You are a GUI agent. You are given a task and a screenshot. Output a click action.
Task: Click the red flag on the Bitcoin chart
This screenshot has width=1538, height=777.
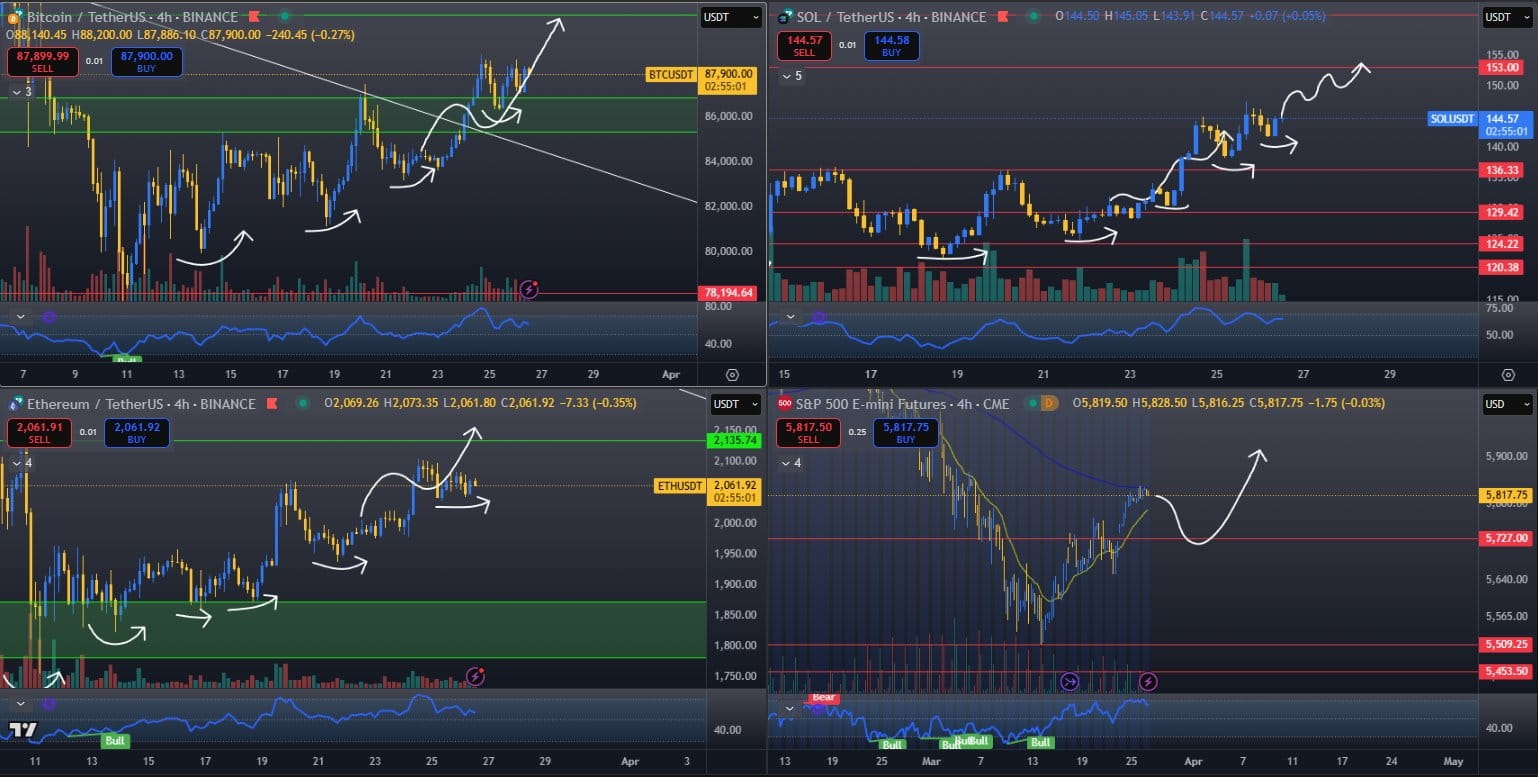pyautogui.click(x=255, y=17)
